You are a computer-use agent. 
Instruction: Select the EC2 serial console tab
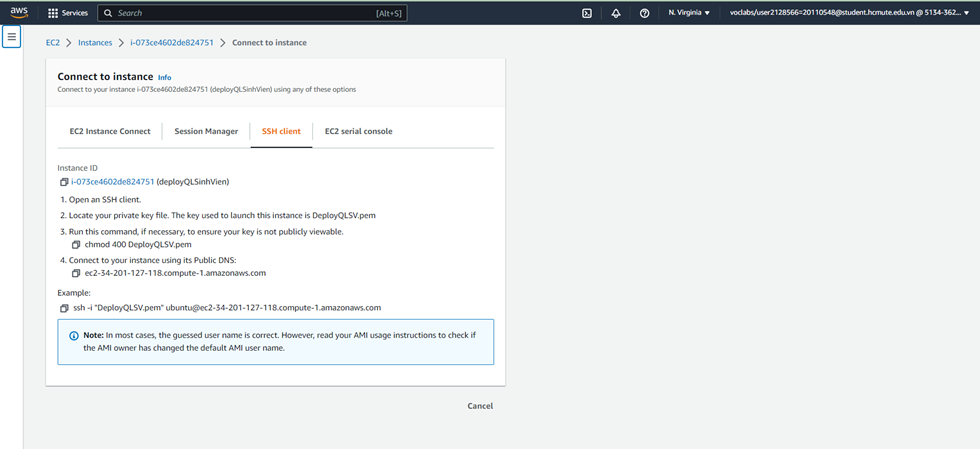point(359,131)
